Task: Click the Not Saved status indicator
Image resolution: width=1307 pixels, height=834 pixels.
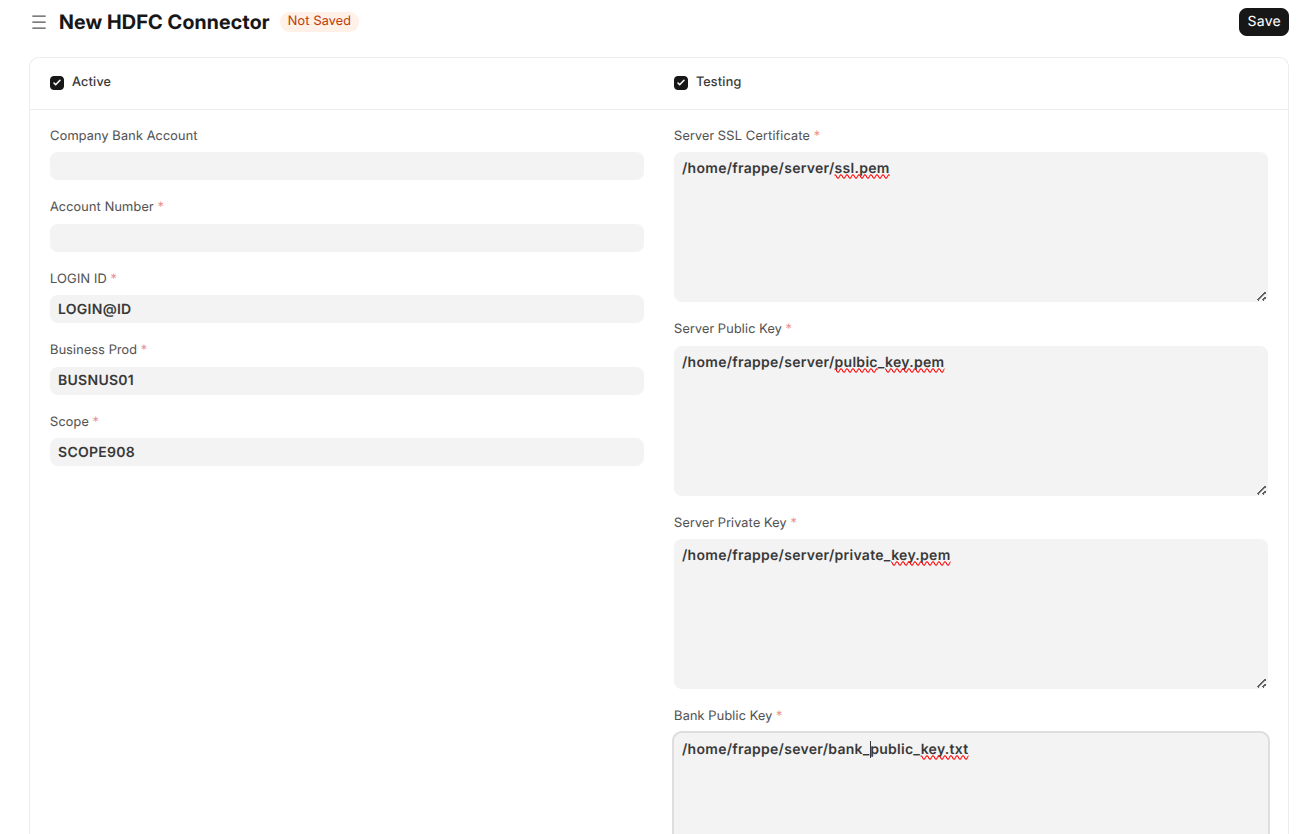Action: [x=319, y=21]
